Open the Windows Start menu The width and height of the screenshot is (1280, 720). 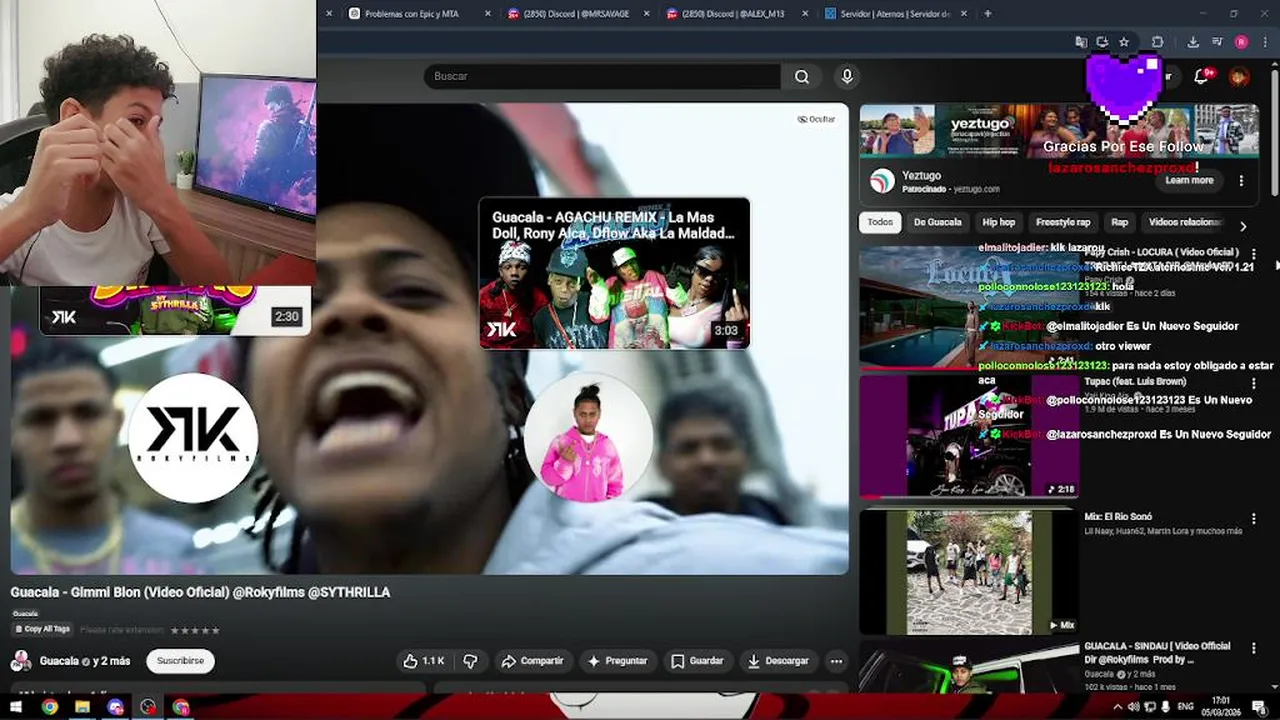17,707
